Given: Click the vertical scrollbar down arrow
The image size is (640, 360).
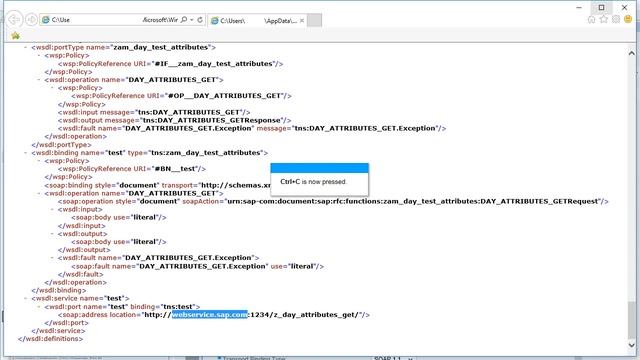Looking at the screenshot, I should point(631,345).
